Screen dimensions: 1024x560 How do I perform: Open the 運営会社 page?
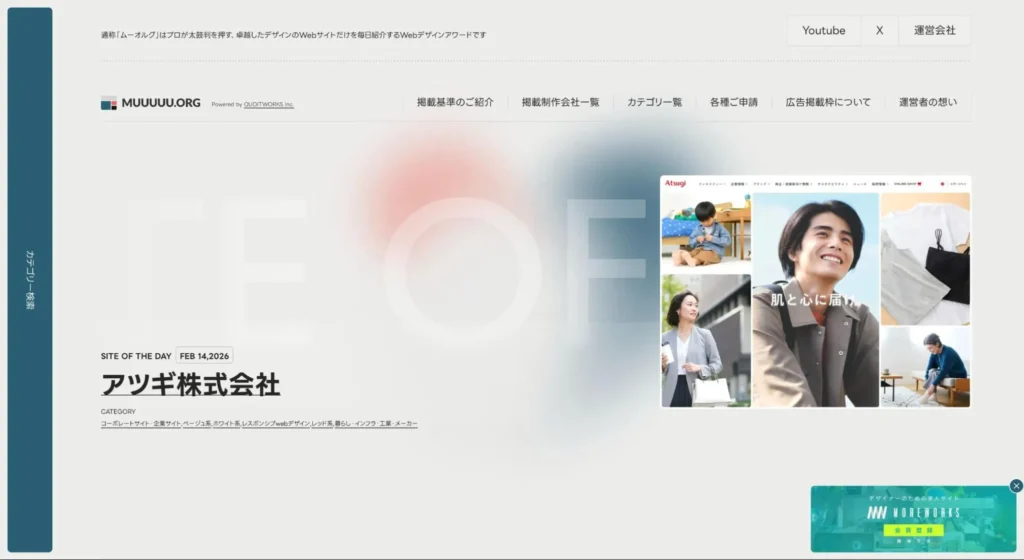click(935, 31)
